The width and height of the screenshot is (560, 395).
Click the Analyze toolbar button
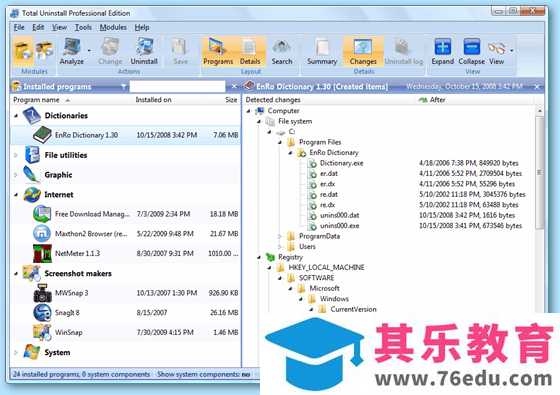coord(72,52)
